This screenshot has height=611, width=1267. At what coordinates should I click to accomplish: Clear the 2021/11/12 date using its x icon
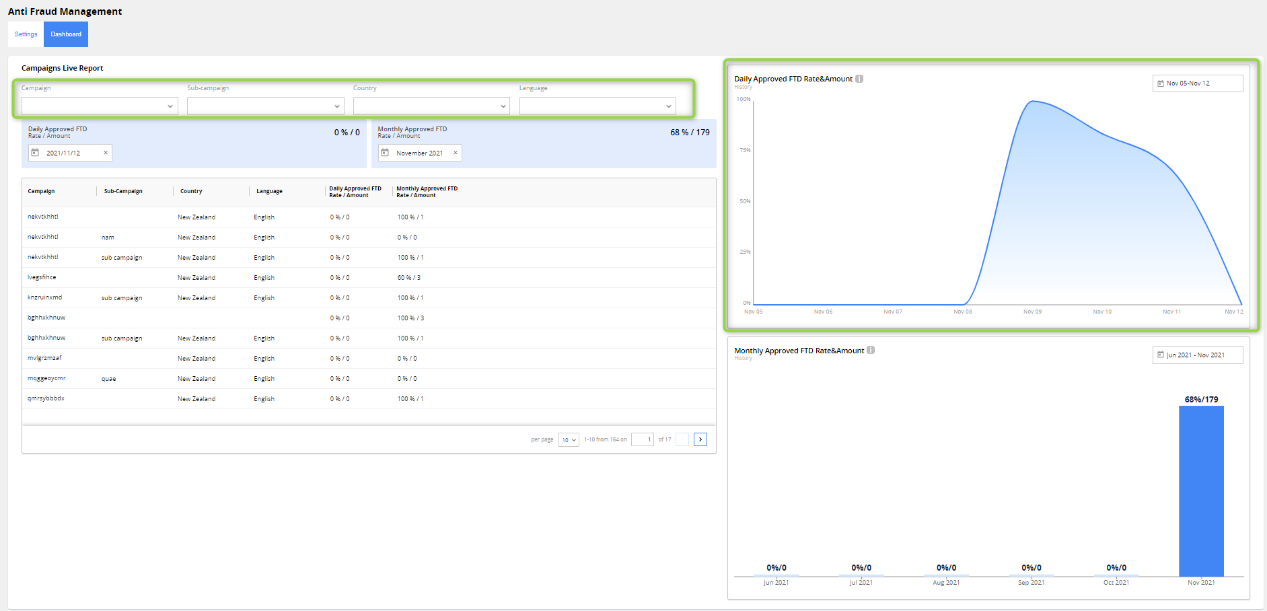tap(105, 153)
